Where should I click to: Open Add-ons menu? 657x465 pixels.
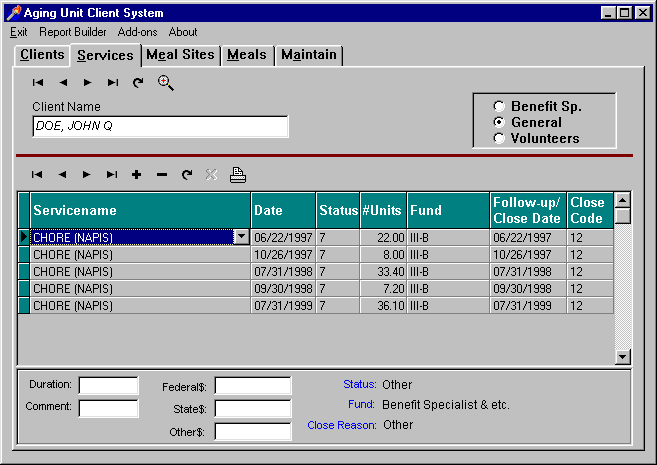[x=137, y=32]
